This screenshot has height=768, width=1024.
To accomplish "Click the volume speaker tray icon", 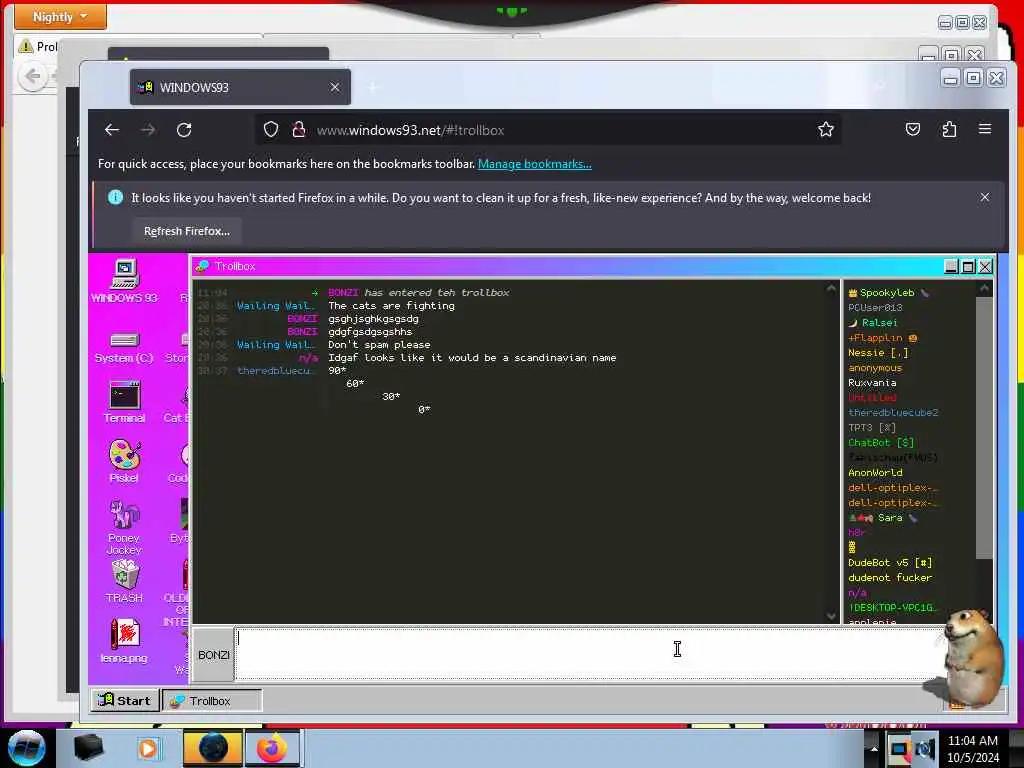I will [x=925, y=750].
